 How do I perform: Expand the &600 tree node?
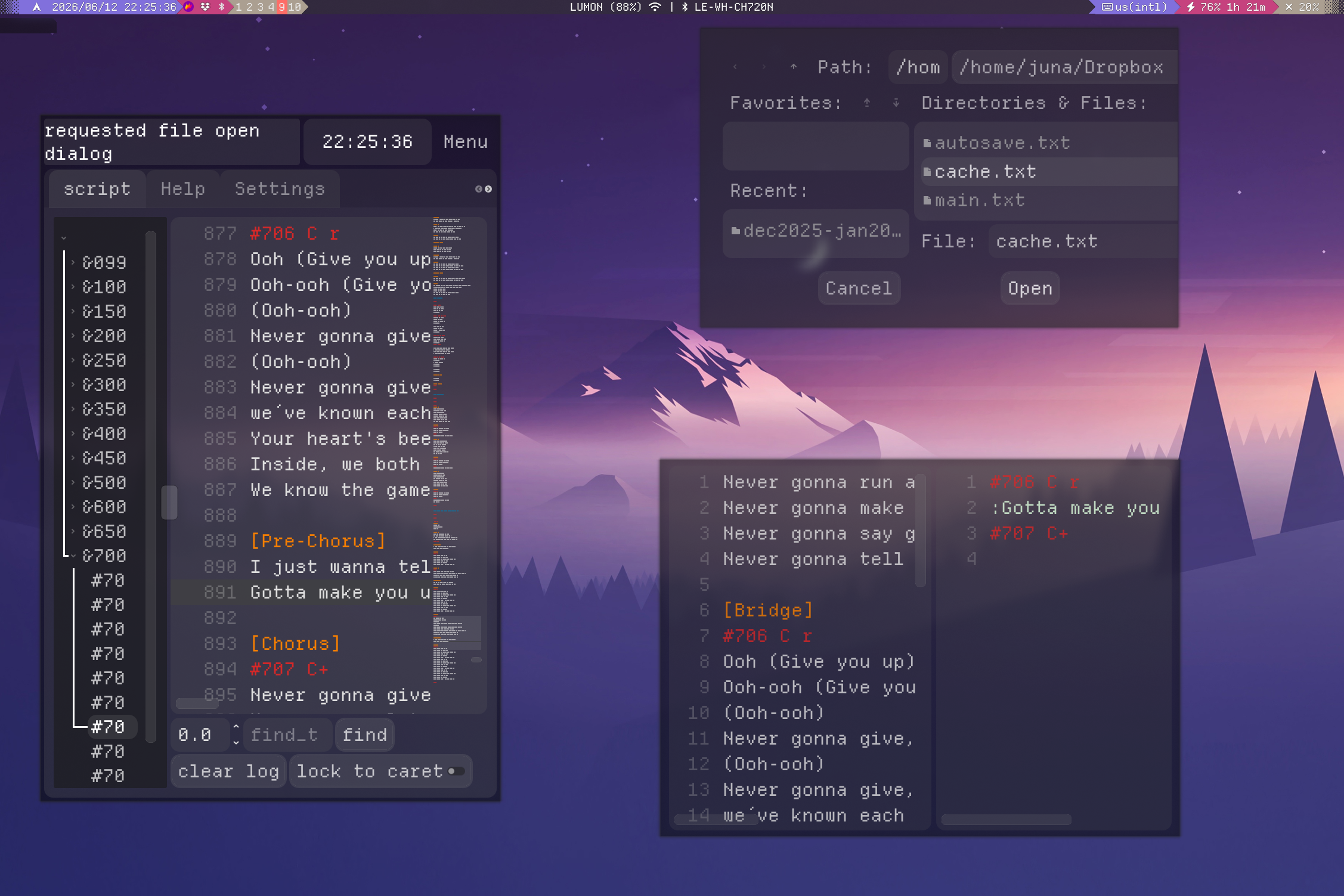[x=73, y=507]
